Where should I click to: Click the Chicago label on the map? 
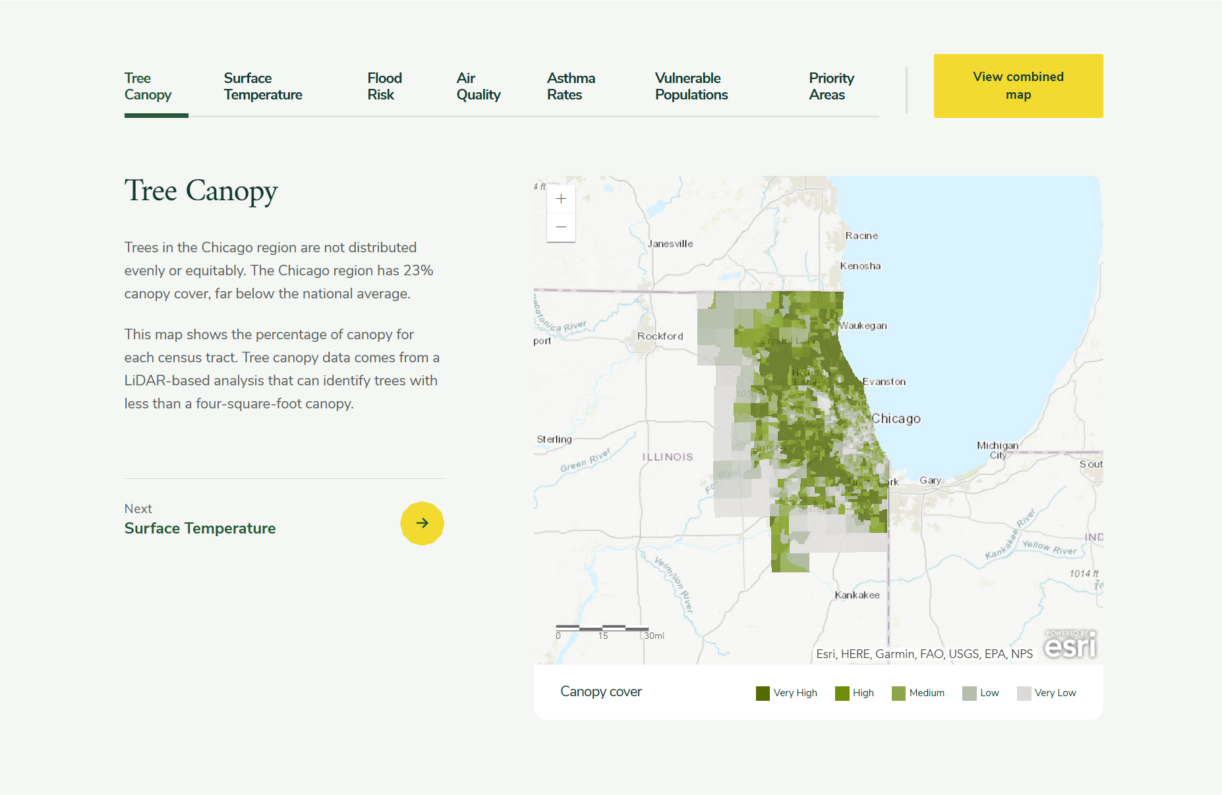point(896,419)
